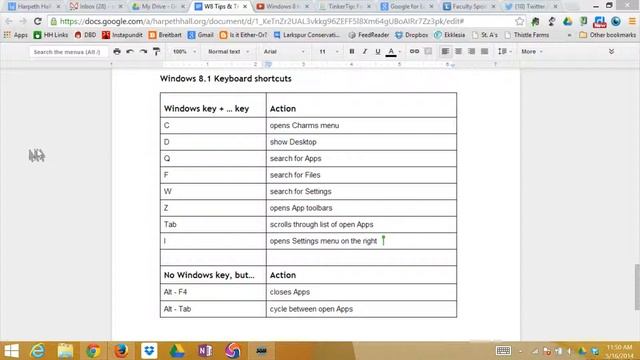Viewport: 640px width, 360px height.
Task: Insert a comment from toolbar
Action: click(x=428, y=51)
